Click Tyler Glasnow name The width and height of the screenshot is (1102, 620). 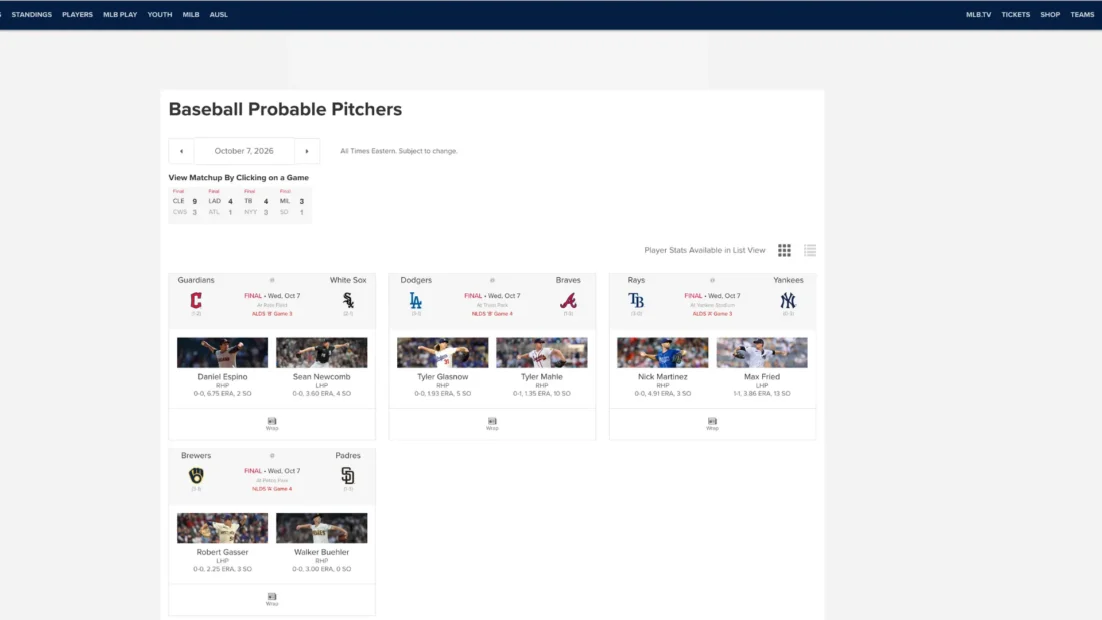[442, 377]
